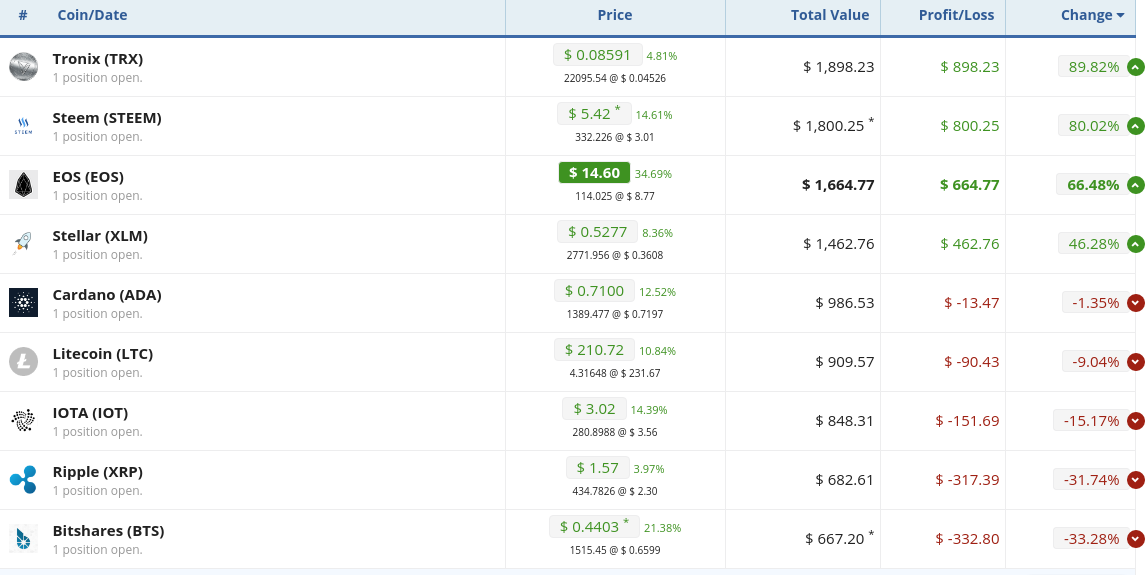Click the Steem coin logo
The height and width of the screenshot is (575, 1147).
tap(23, 126)
